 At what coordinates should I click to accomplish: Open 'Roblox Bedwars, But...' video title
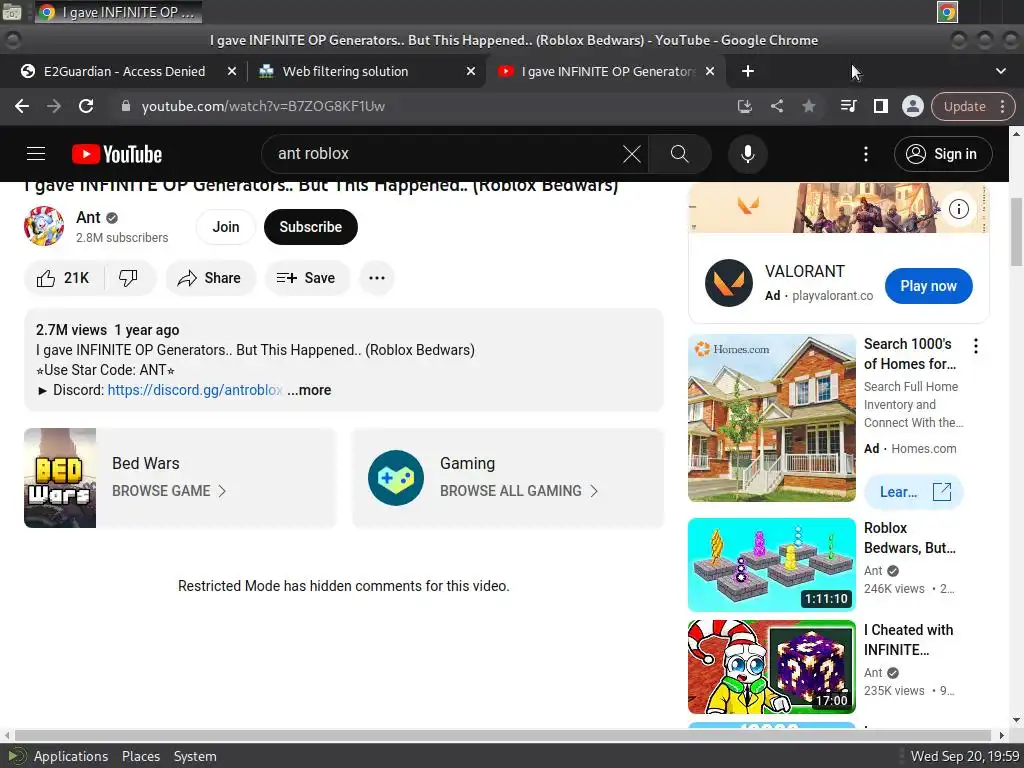point(910,538)
